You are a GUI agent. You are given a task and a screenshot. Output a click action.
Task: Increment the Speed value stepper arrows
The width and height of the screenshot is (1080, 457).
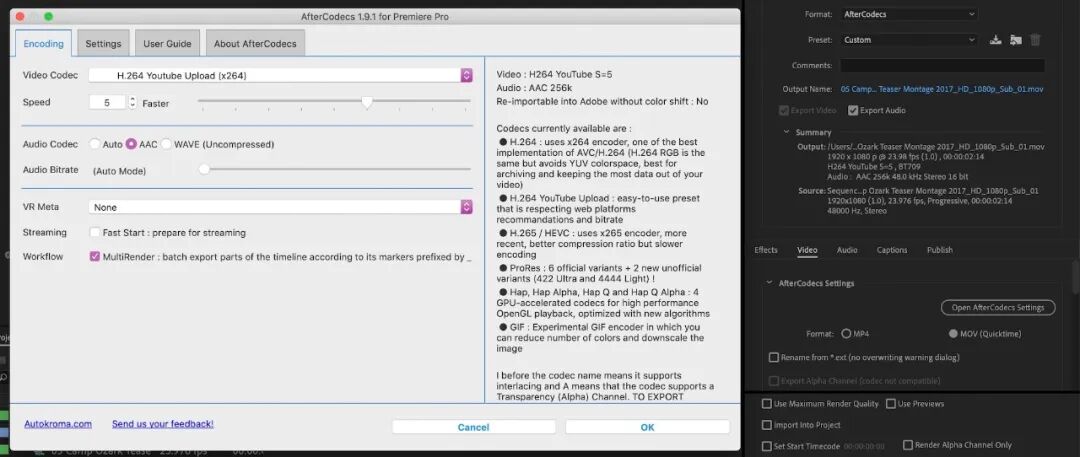pyautogui.click(x=132, y=99)
